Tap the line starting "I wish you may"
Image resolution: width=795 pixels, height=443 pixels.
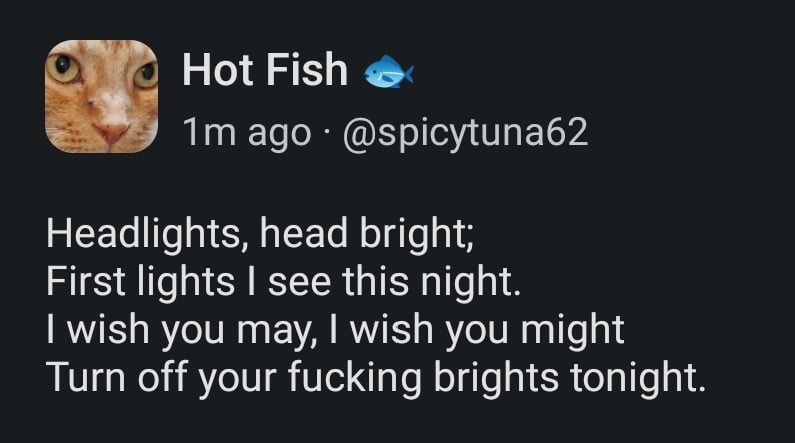click(x=335, y=328)
